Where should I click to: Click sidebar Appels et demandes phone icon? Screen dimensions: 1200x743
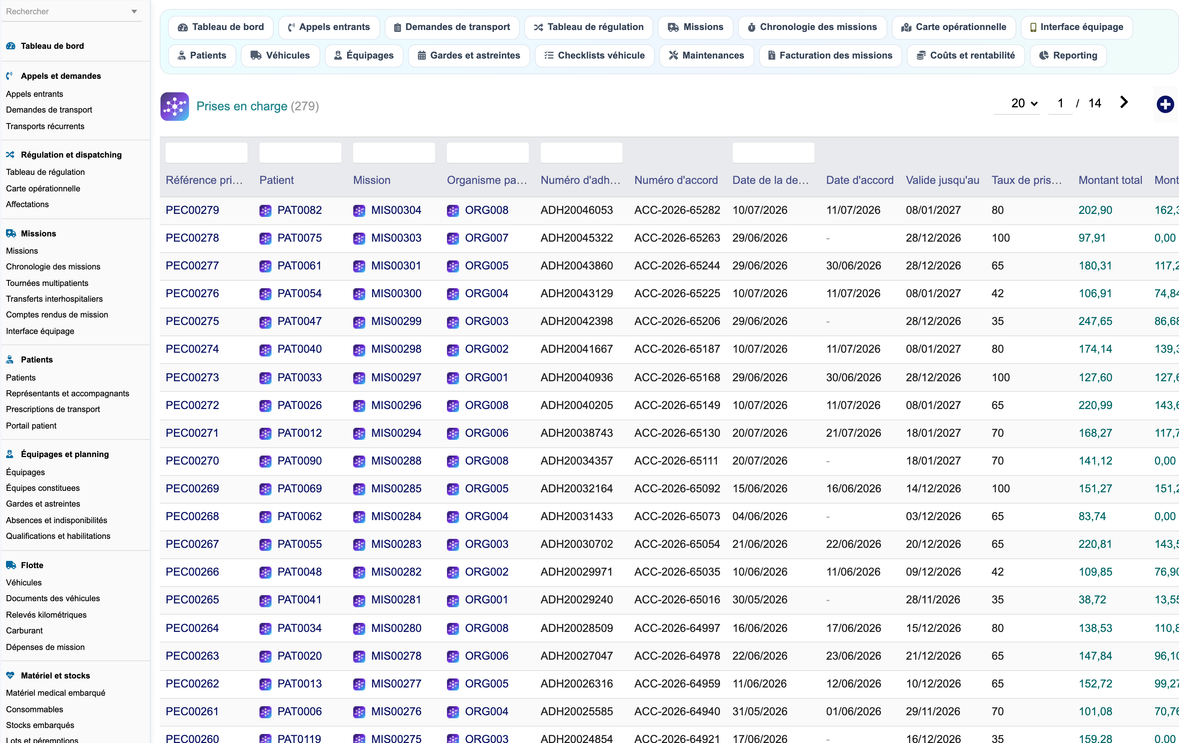[x=10, y=76]
